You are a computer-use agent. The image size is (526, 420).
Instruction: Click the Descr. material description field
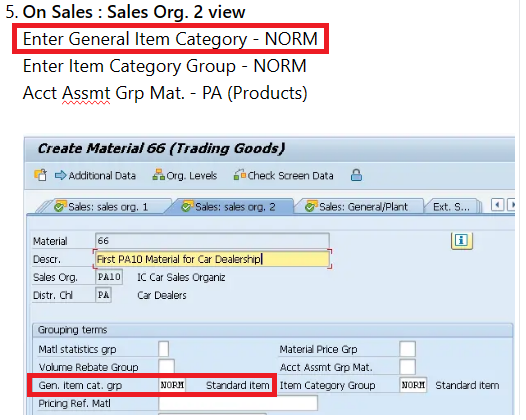pos(212,259)
